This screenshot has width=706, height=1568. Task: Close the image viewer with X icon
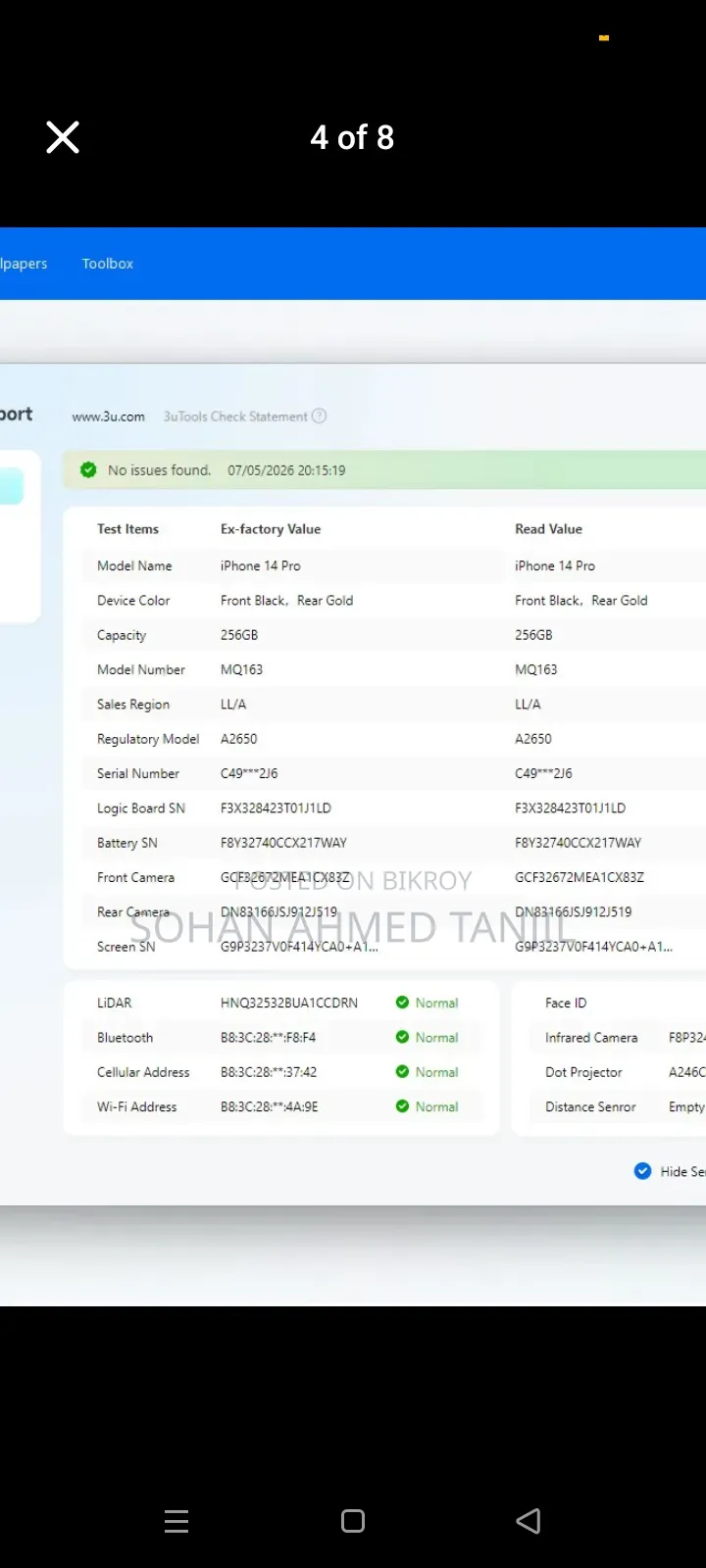tap(63, 137)
